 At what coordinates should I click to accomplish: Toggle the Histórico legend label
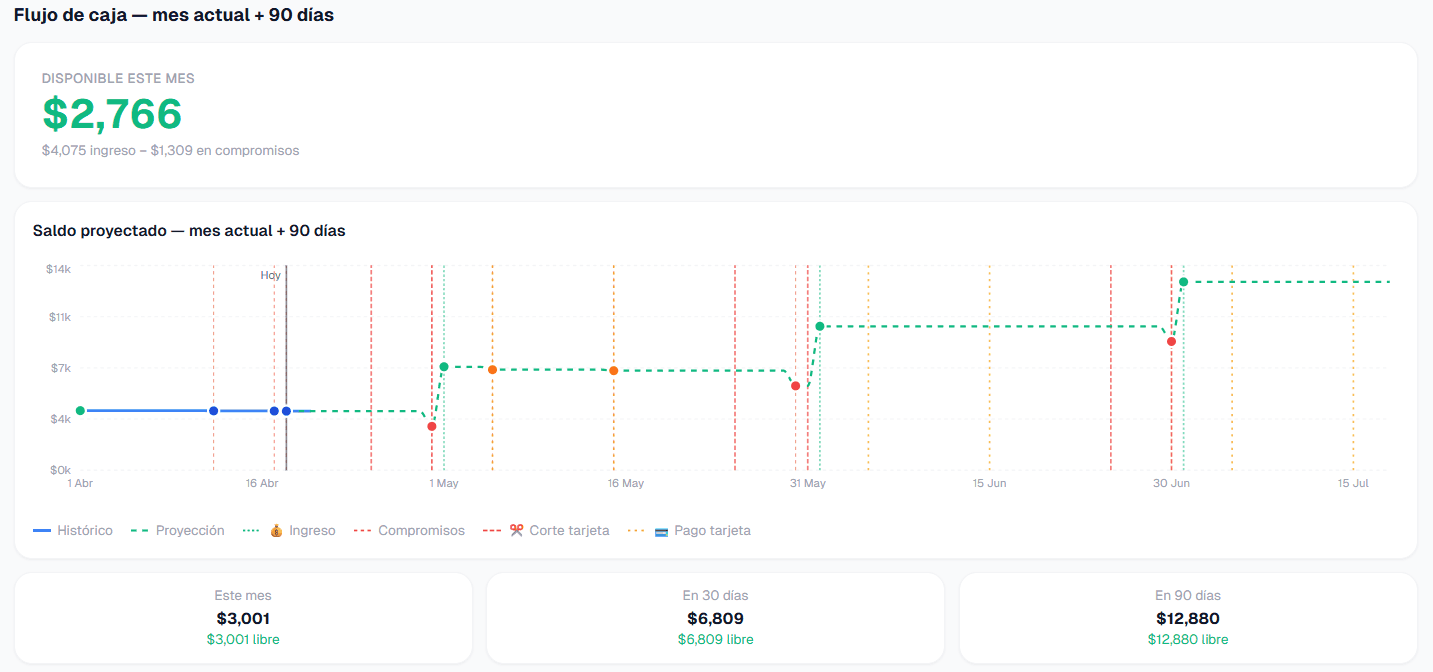85,531
